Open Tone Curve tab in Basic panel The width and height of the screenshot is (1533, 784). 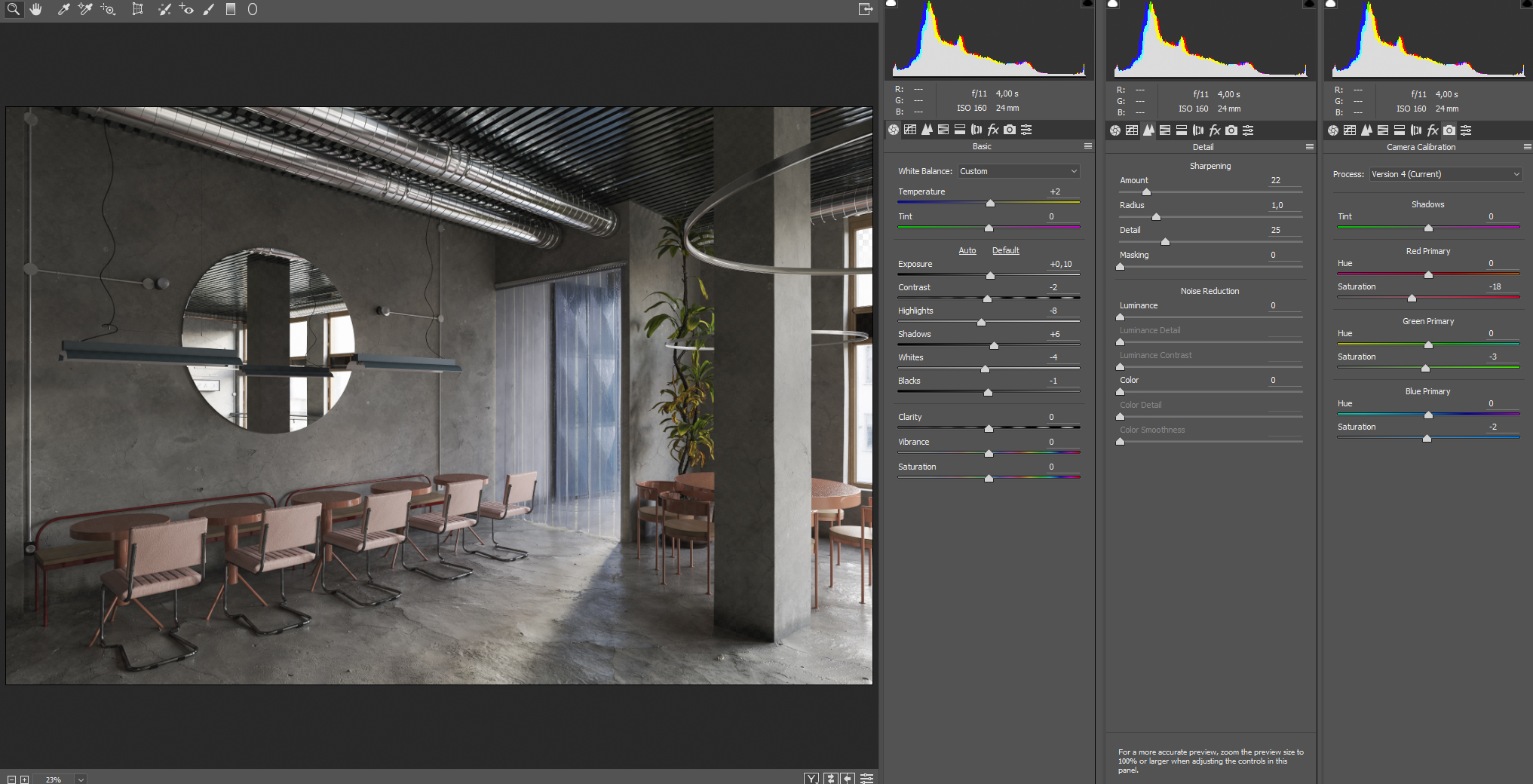click(x=910, y=130)
